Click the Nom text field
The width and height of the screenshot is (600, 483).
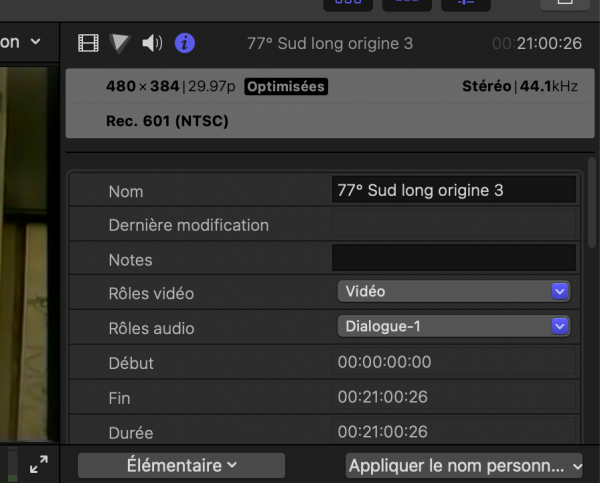(454, 190)
